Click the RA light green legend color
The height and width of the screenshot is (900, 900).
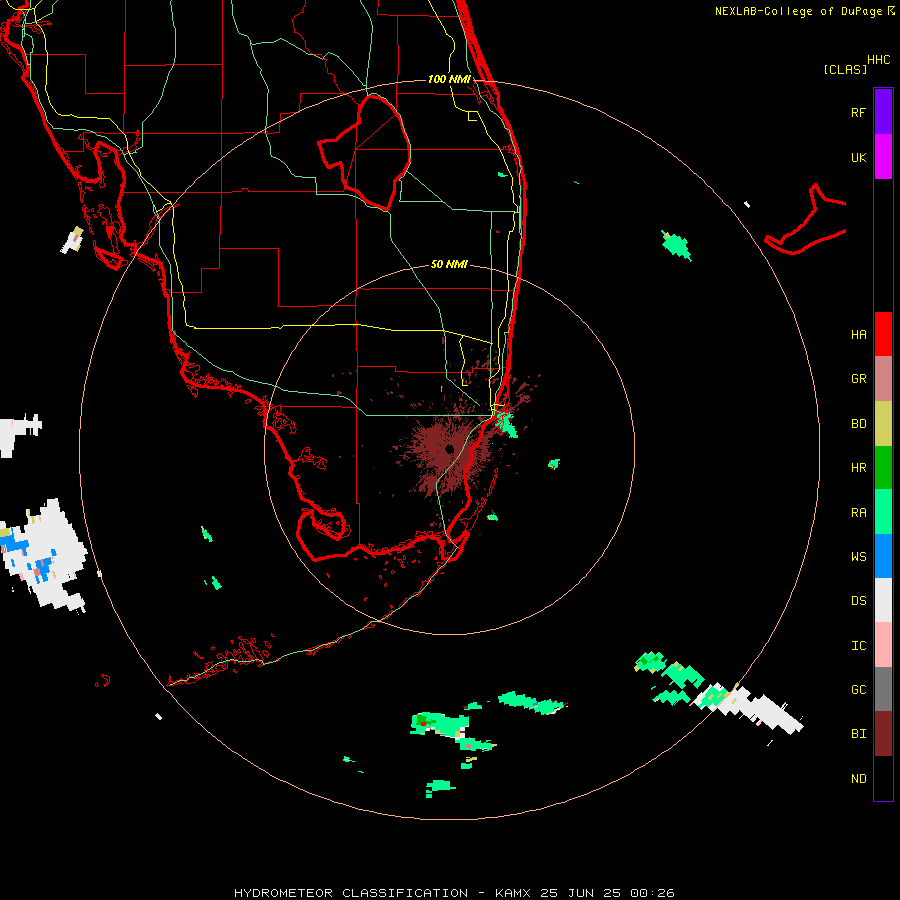click(883, 512)
